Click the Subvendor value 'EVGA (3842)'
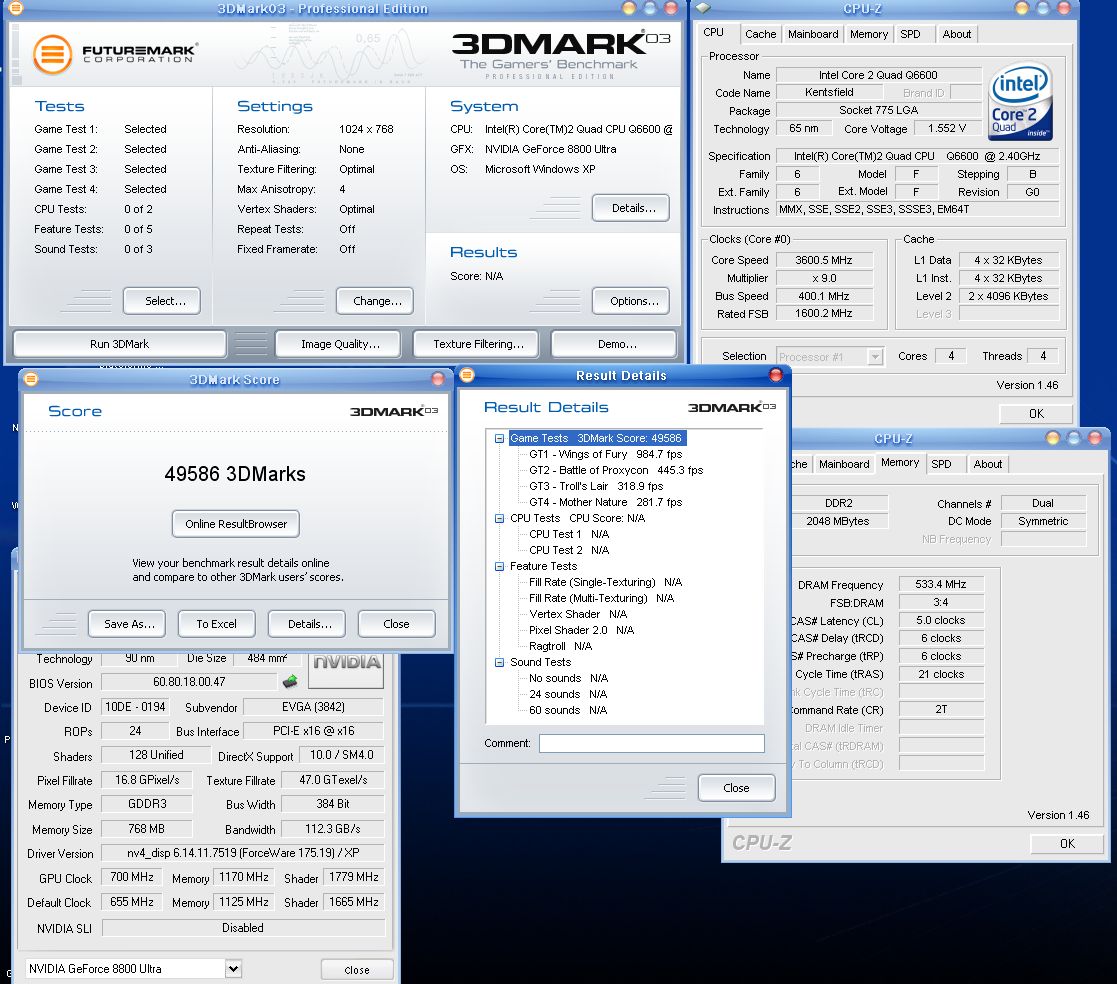The image size is (1117, 984). 313,707
